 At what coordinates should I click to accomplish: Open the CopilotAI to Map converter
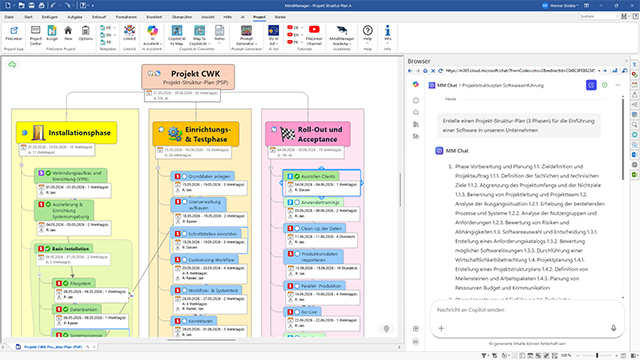pos(177,30)
